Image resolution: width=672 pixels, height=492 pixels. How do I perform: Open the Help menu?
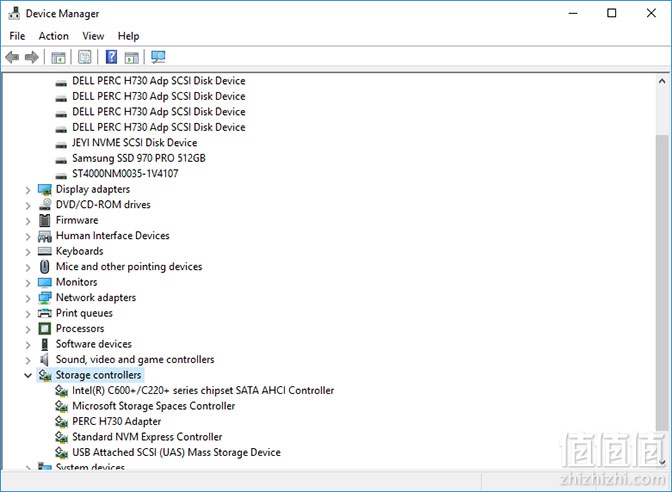point(129,36)
